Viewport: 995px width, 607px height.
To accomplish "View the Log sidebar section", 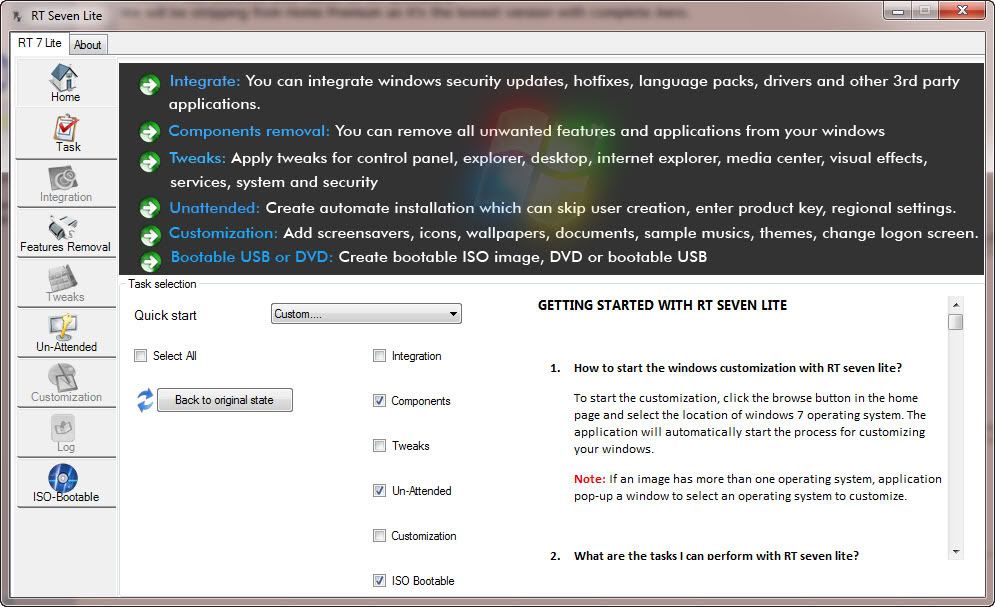I will click(66, 434).
